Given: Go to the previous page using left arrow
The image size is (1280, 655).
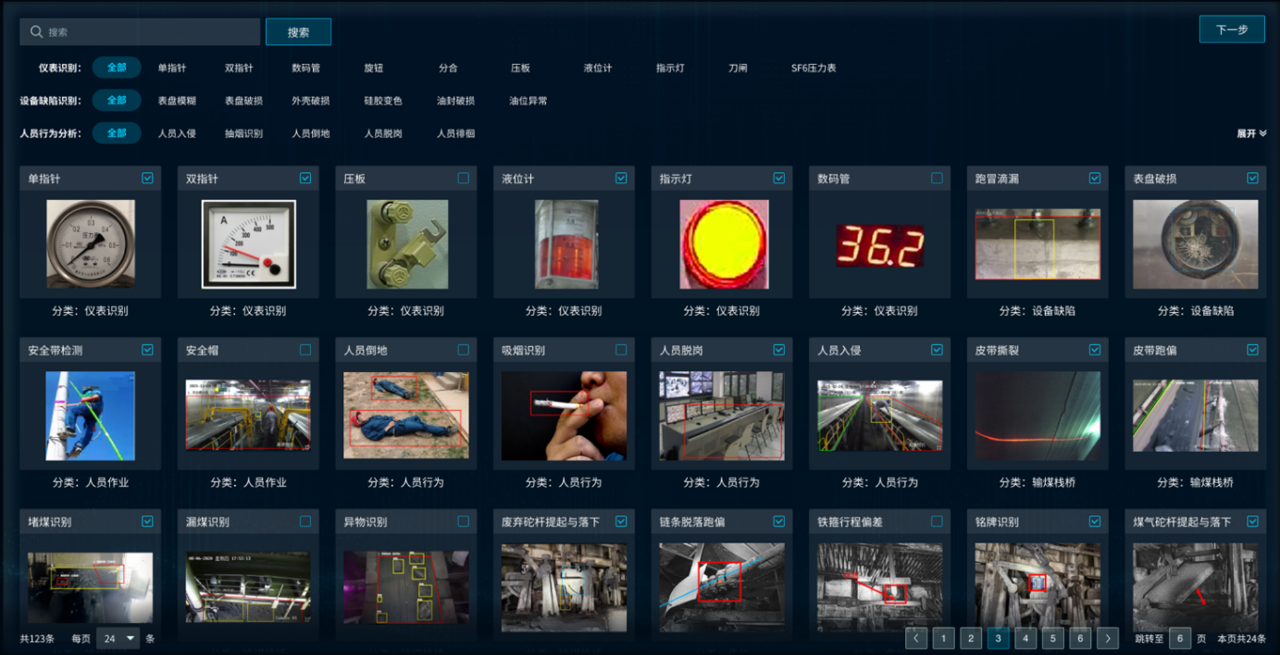Looking at the screenshot, I should click(916, 638).
